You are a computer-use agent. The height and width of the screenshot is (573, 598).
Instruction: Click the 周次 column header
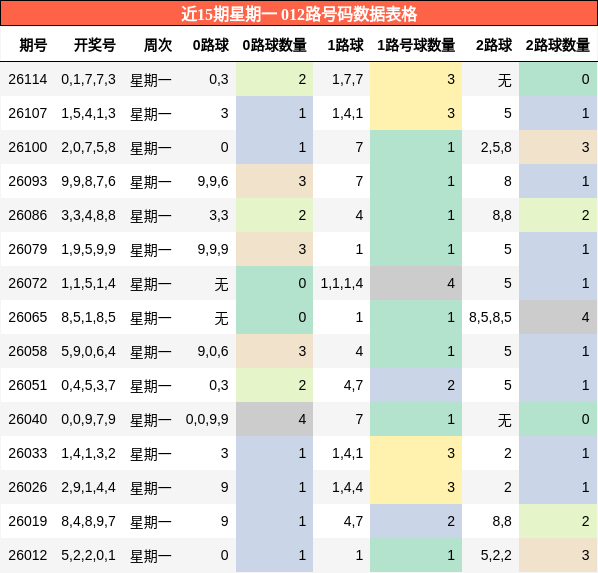click(158, 45)
